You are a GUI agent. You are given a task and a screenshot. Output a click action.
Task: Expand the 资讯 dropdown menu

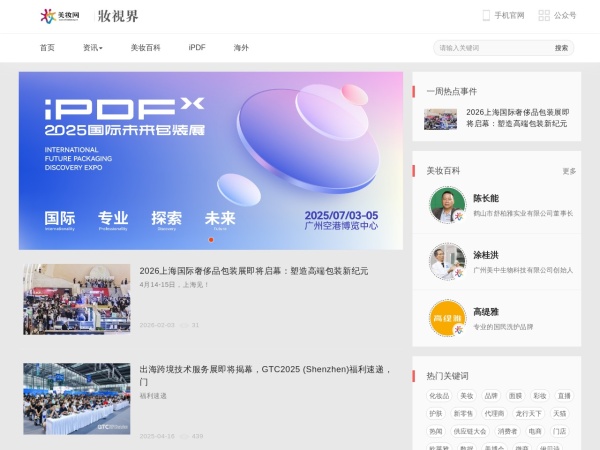(93, 48)
